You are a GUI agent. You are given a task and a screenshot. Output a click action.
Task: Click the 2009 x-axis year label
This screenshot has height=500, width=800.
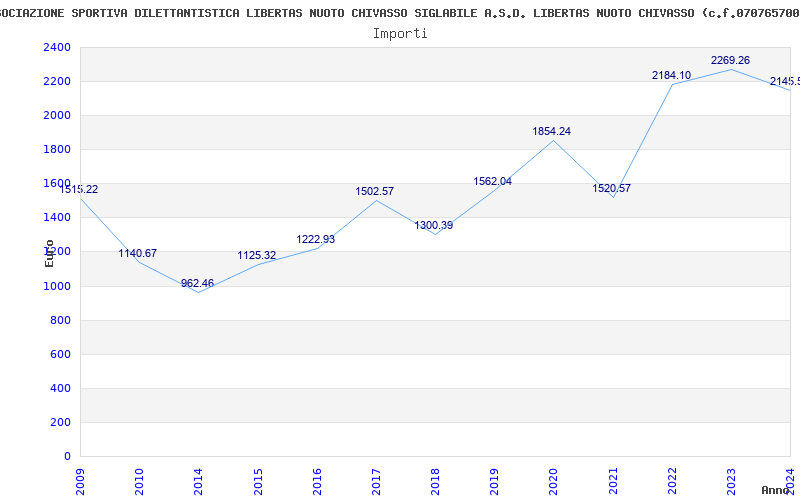pos(80,482)
